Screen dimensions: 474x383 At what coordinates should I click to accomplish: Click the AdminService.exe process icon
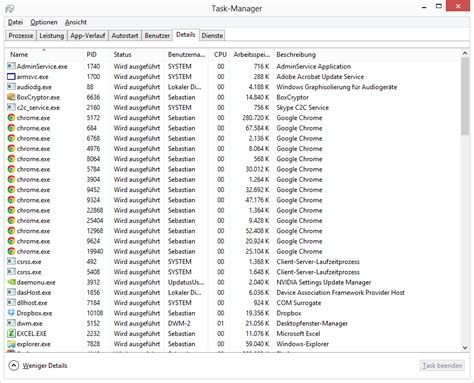click(x=11, y=66)
